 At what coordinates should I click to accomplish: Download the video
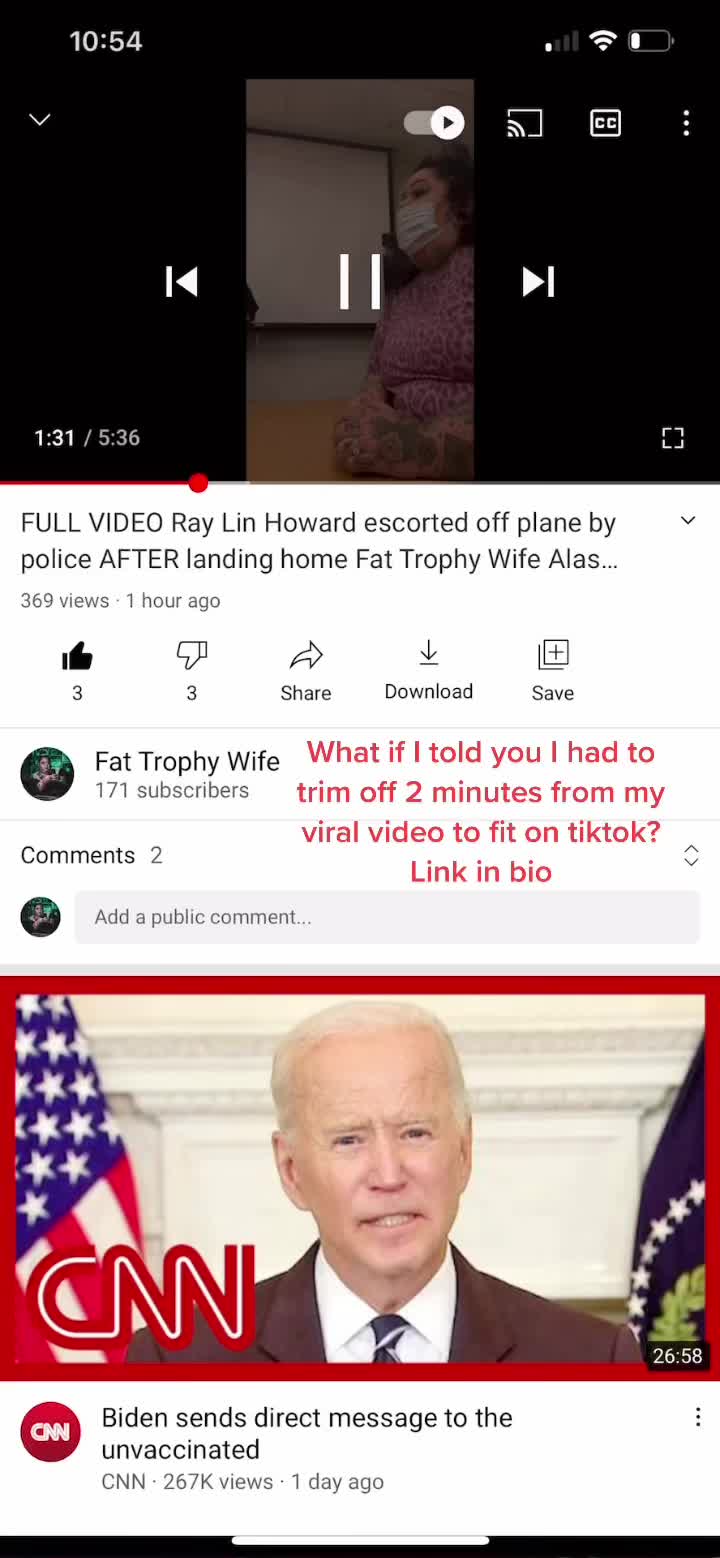coord(429,670)
